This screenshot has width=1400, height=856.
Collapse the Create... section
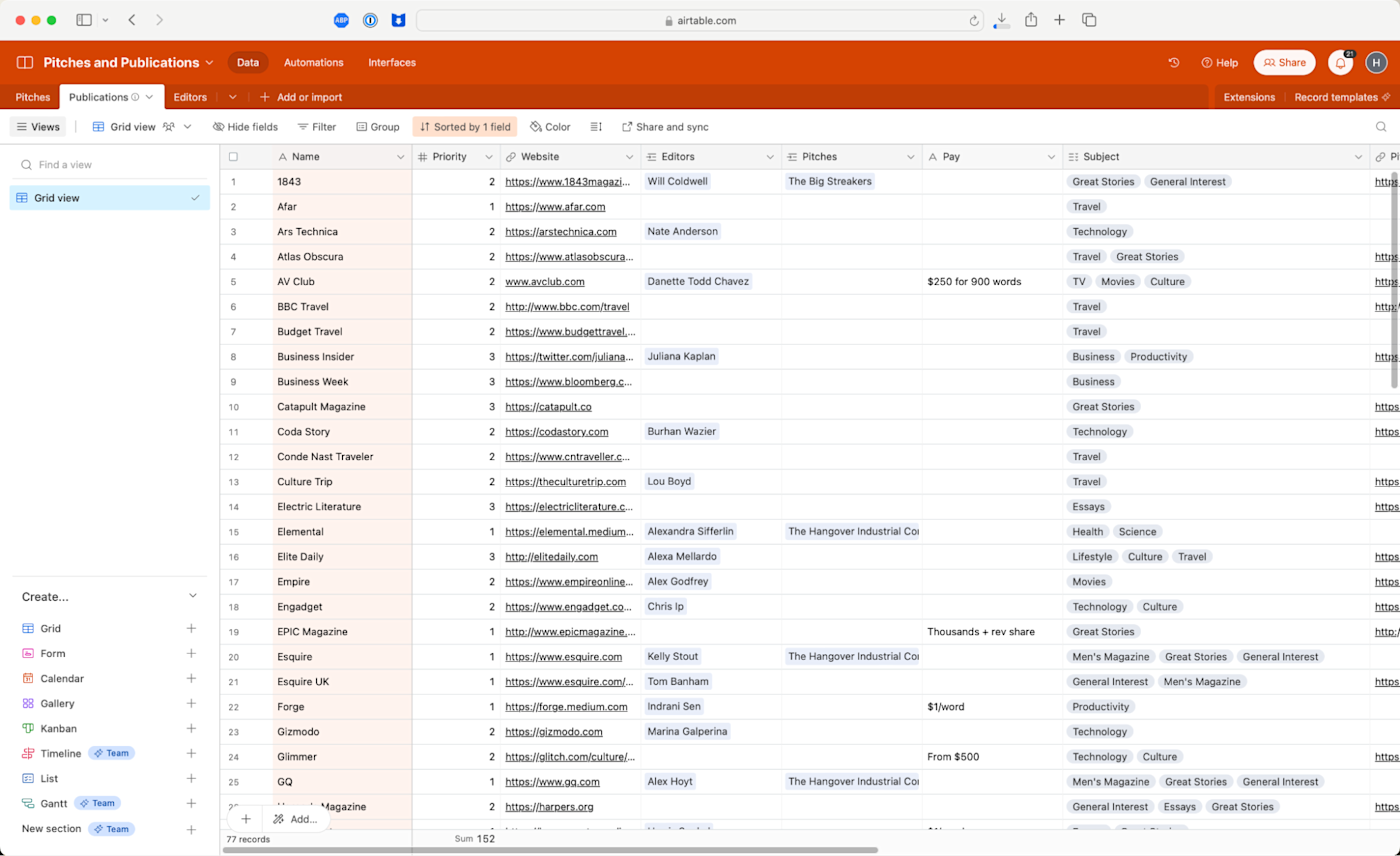pos(193,596)
